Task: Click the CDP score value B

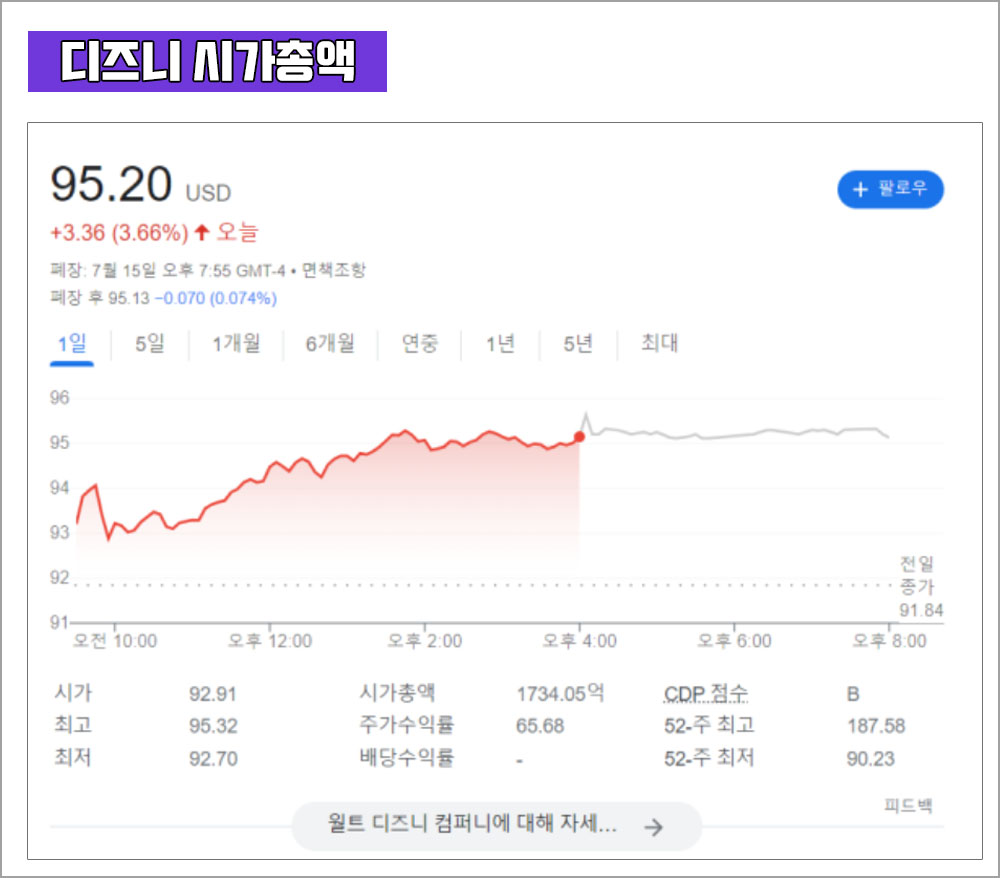Action: click(x=853, y=694)
